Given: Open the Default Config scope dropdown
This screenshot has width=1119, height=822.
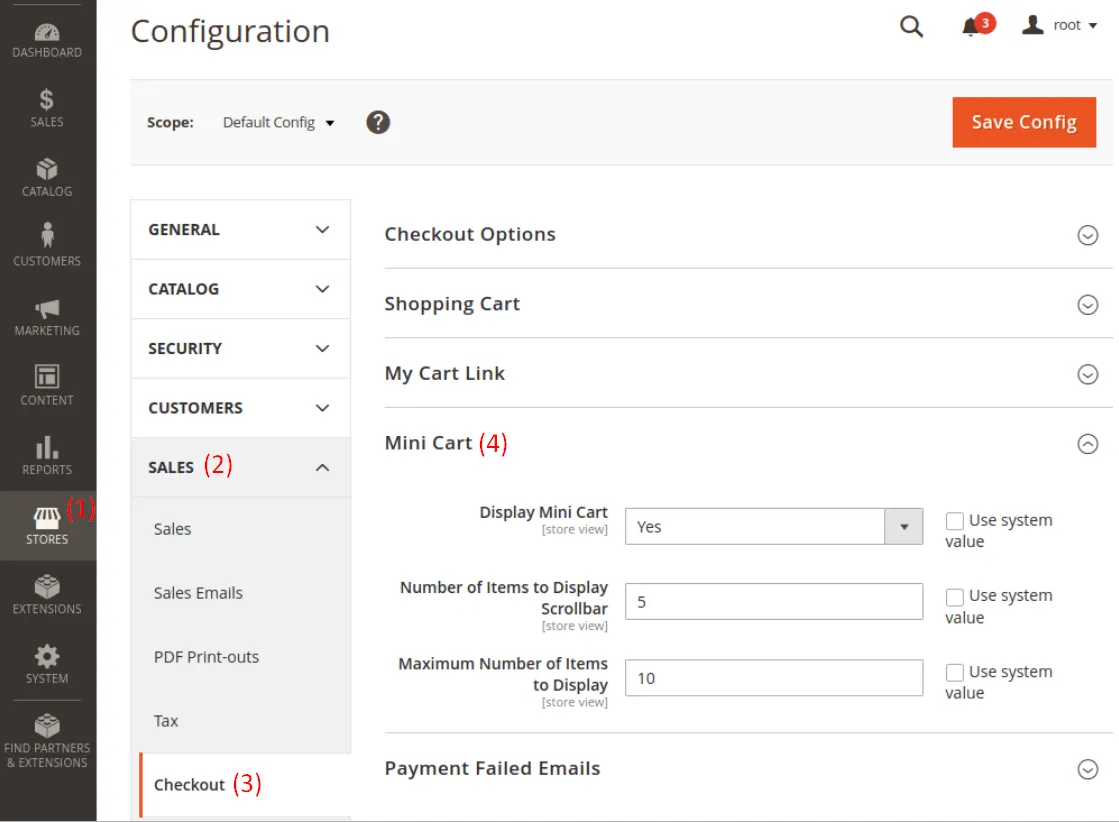Looking at the screenshot, I should 278,123.
